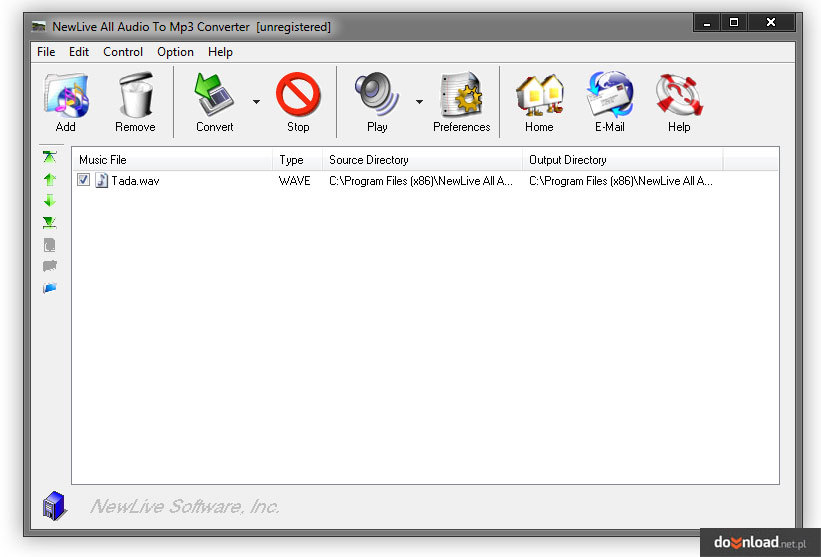The image size is (821, 557).
Task: Click the Output Directory path of Tada.wav
Action: pyautogui.click(x=620, y=181)
